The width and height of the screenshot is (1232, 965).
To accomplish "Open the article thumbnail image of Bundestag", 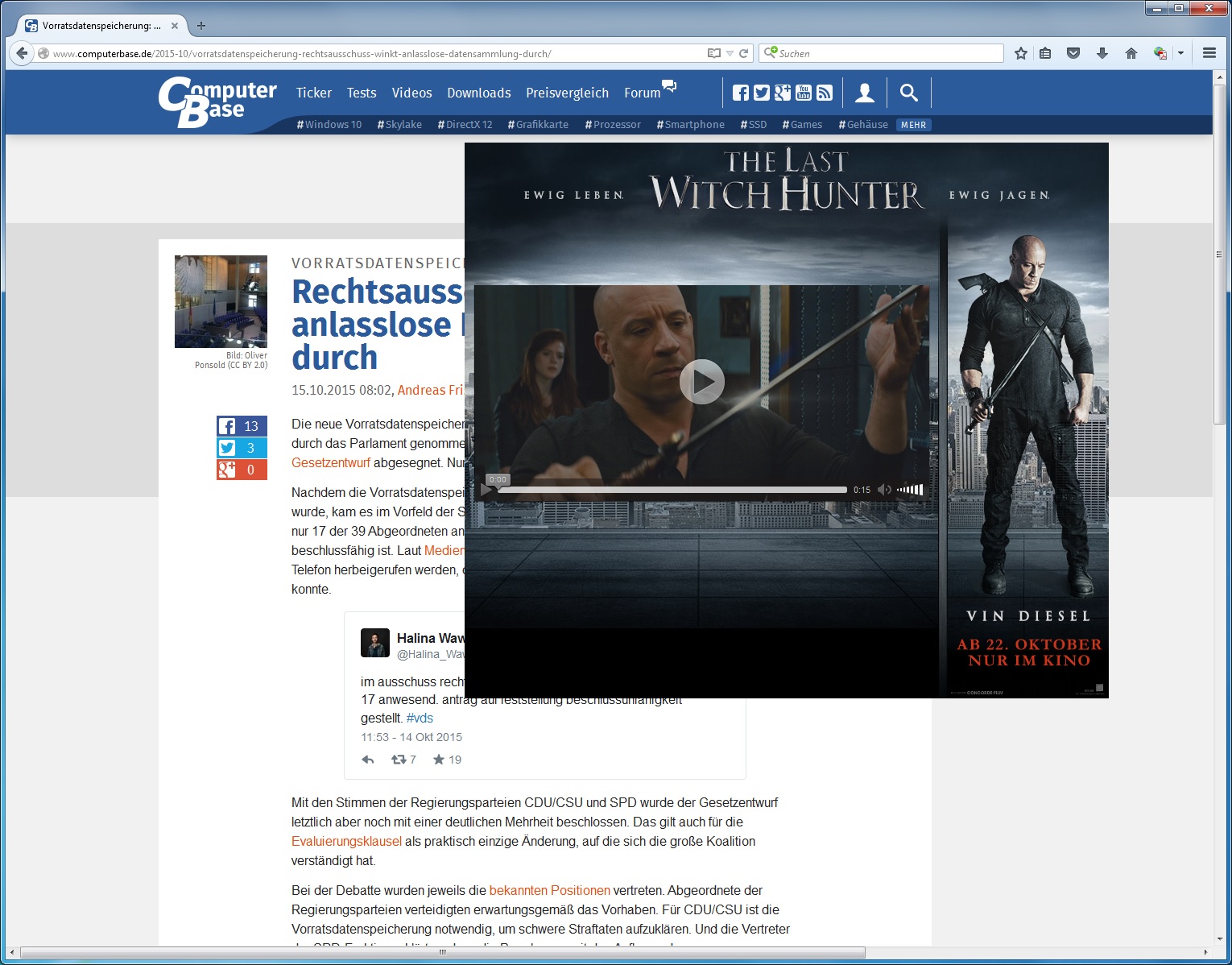I will 221,301.
